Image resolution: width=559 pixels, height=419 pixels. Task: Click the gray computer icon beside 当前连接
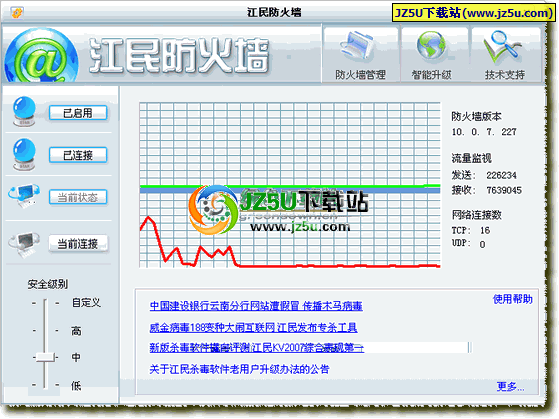click(x=24, y=244)
